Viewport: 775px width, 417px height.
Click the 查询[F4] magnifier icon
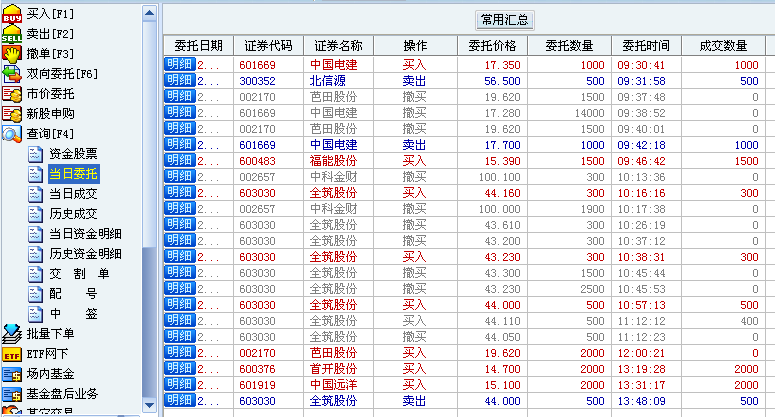pos(12,134)
